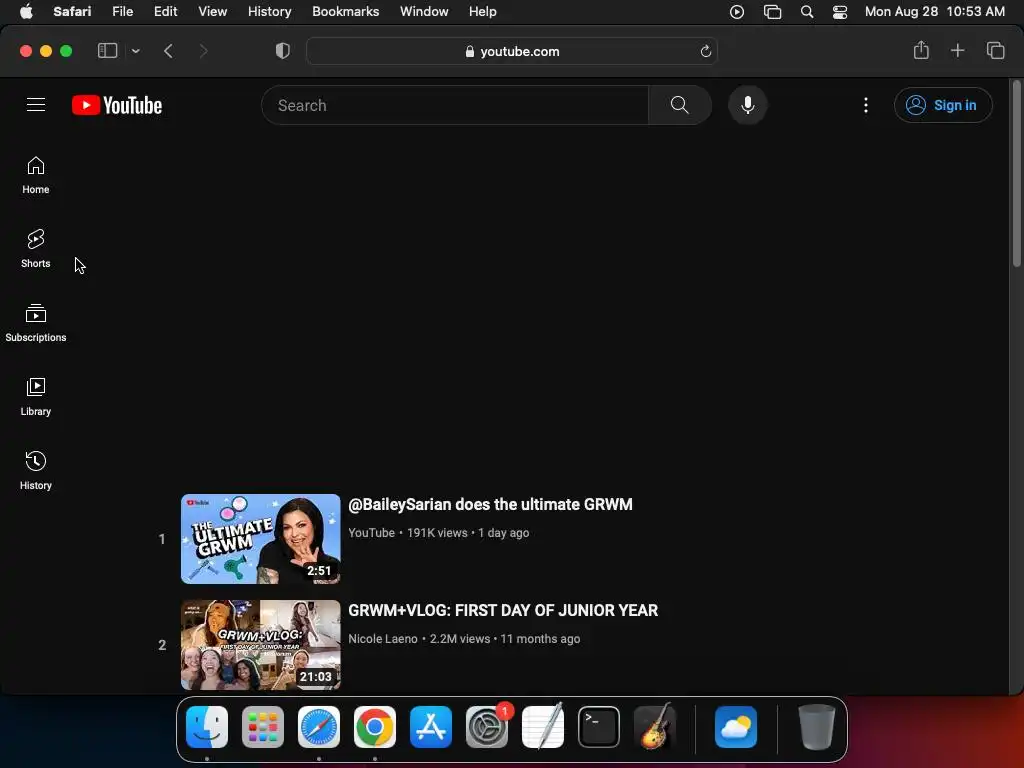Show the Safari tab overview

[995, 50]
